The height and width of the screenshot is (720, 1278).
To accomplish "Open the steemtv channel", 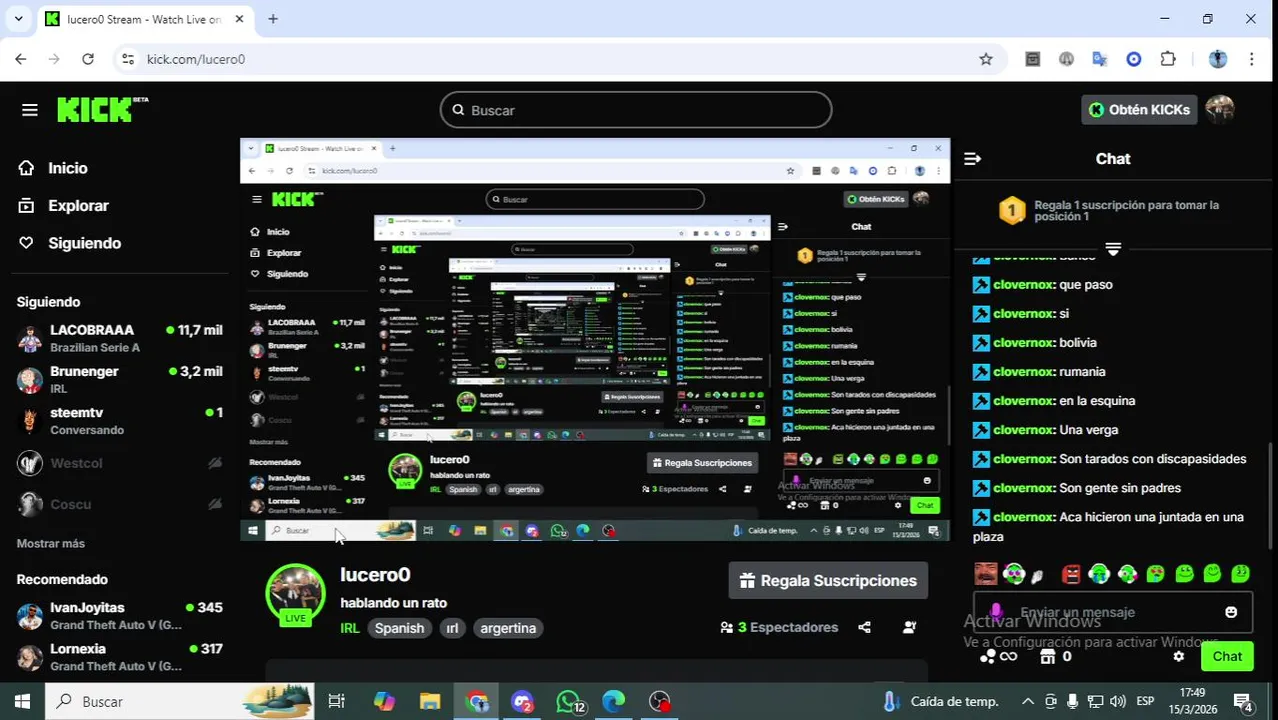I will 120,420.
